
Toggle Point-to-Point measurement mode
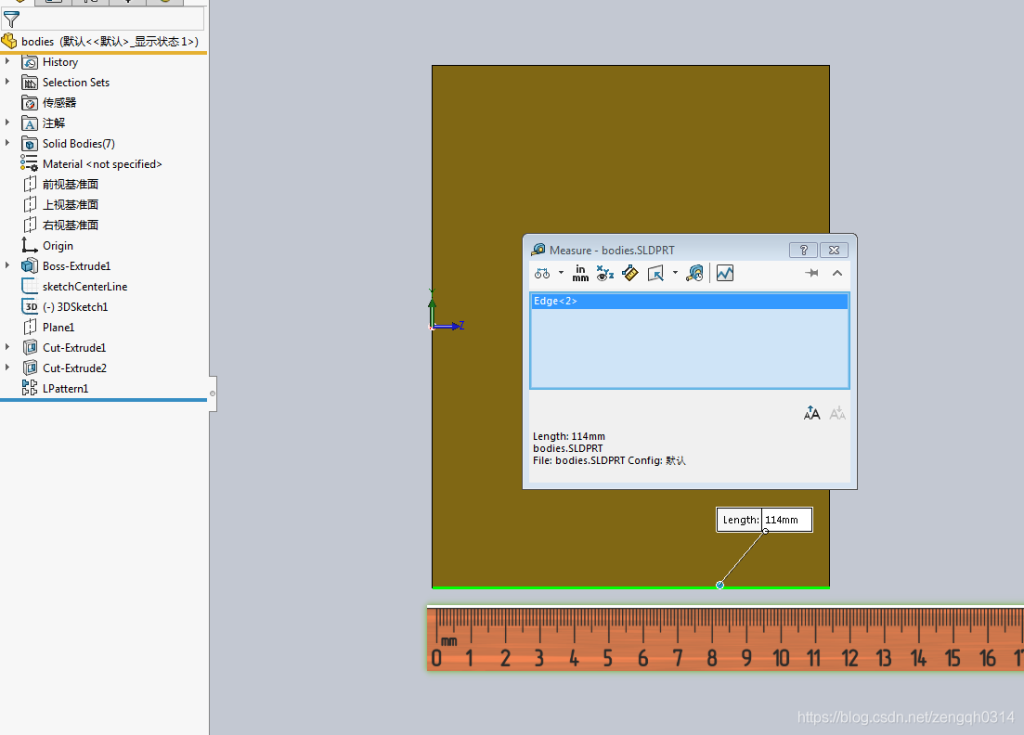tap(630, 273)
